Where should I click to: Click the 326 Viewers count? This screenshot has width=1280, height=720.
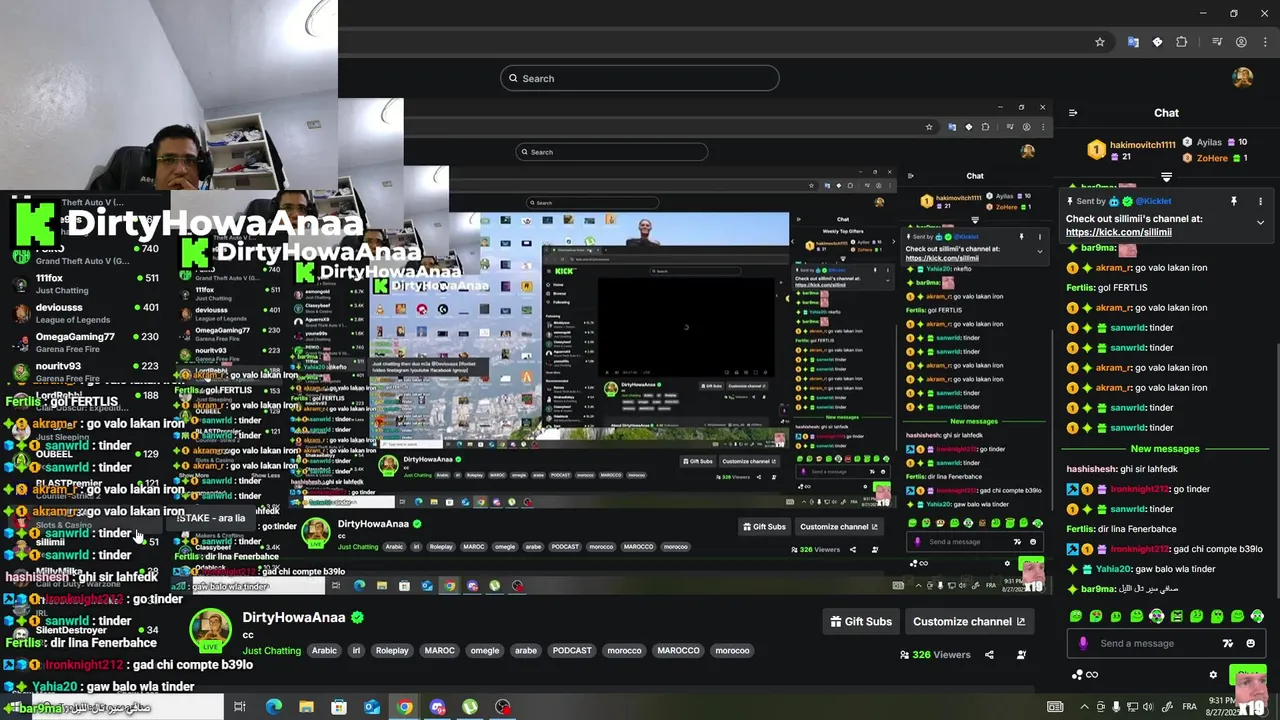[x=935, y=655]
